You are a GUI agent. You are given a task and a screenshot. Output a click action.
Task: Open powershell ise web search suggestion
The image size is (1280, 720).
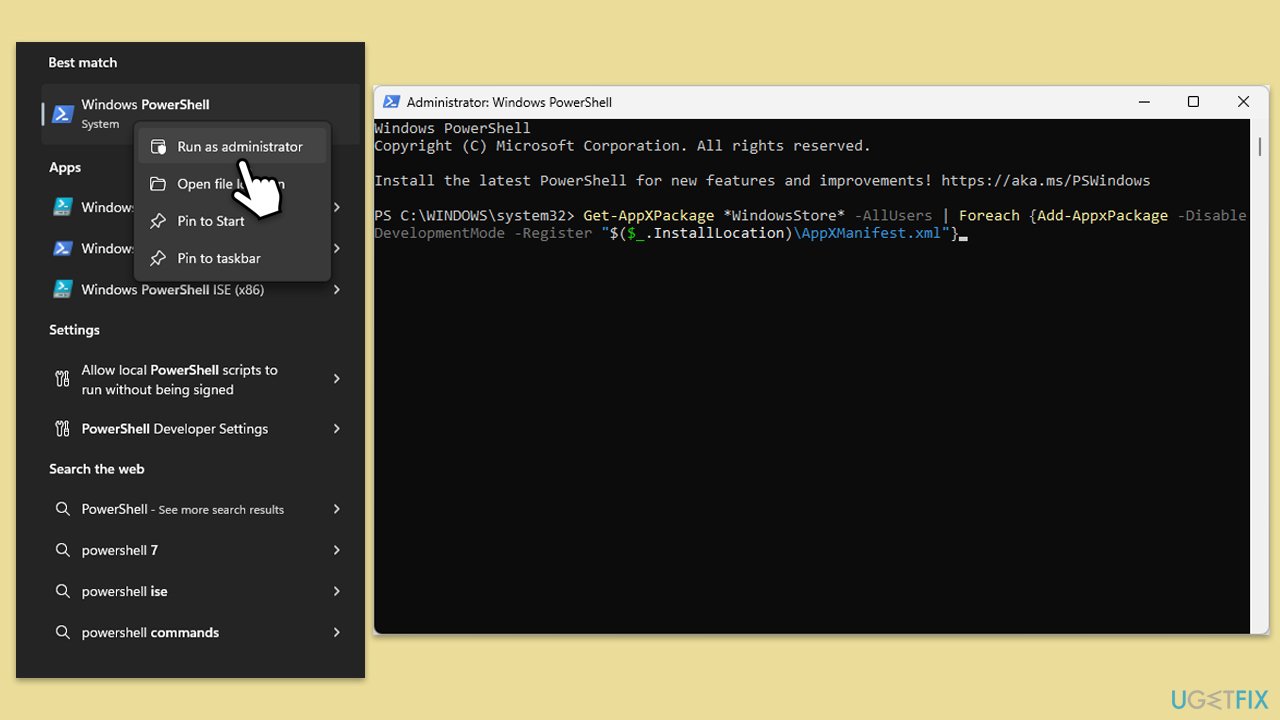[x=125, y=591]
